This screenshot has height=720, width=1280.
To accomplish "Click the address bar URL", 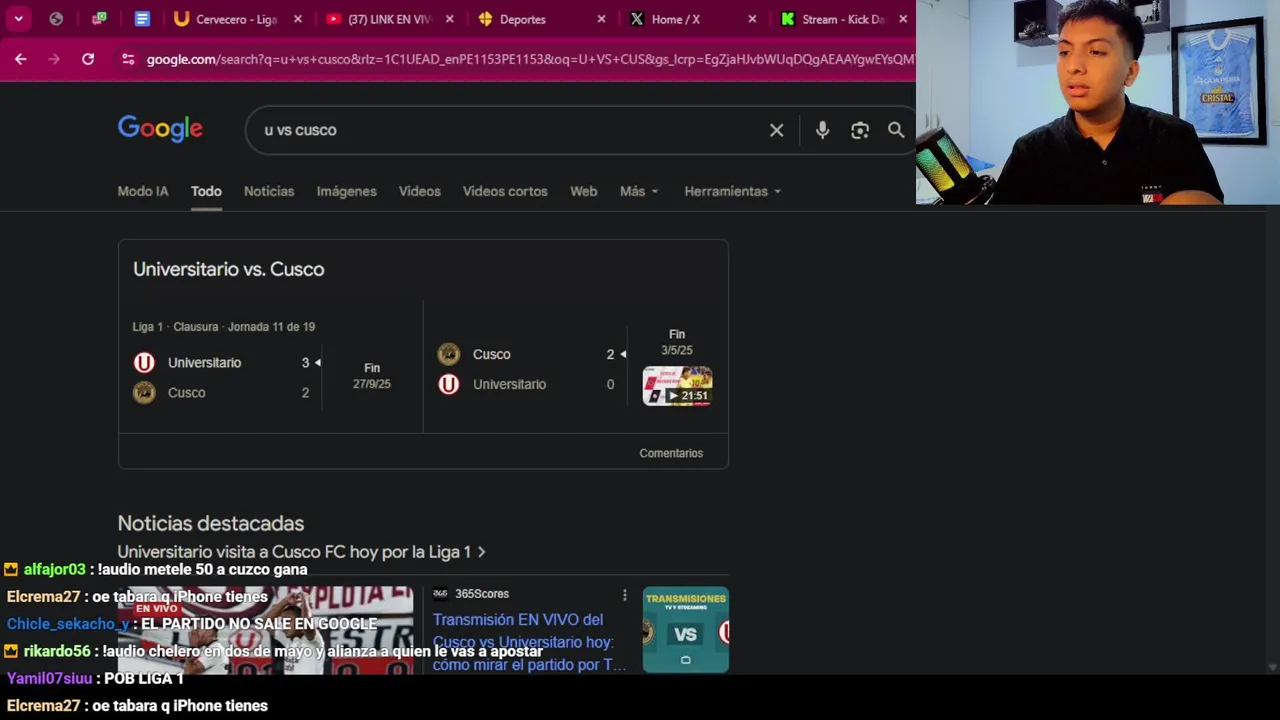I will [530, 59].
